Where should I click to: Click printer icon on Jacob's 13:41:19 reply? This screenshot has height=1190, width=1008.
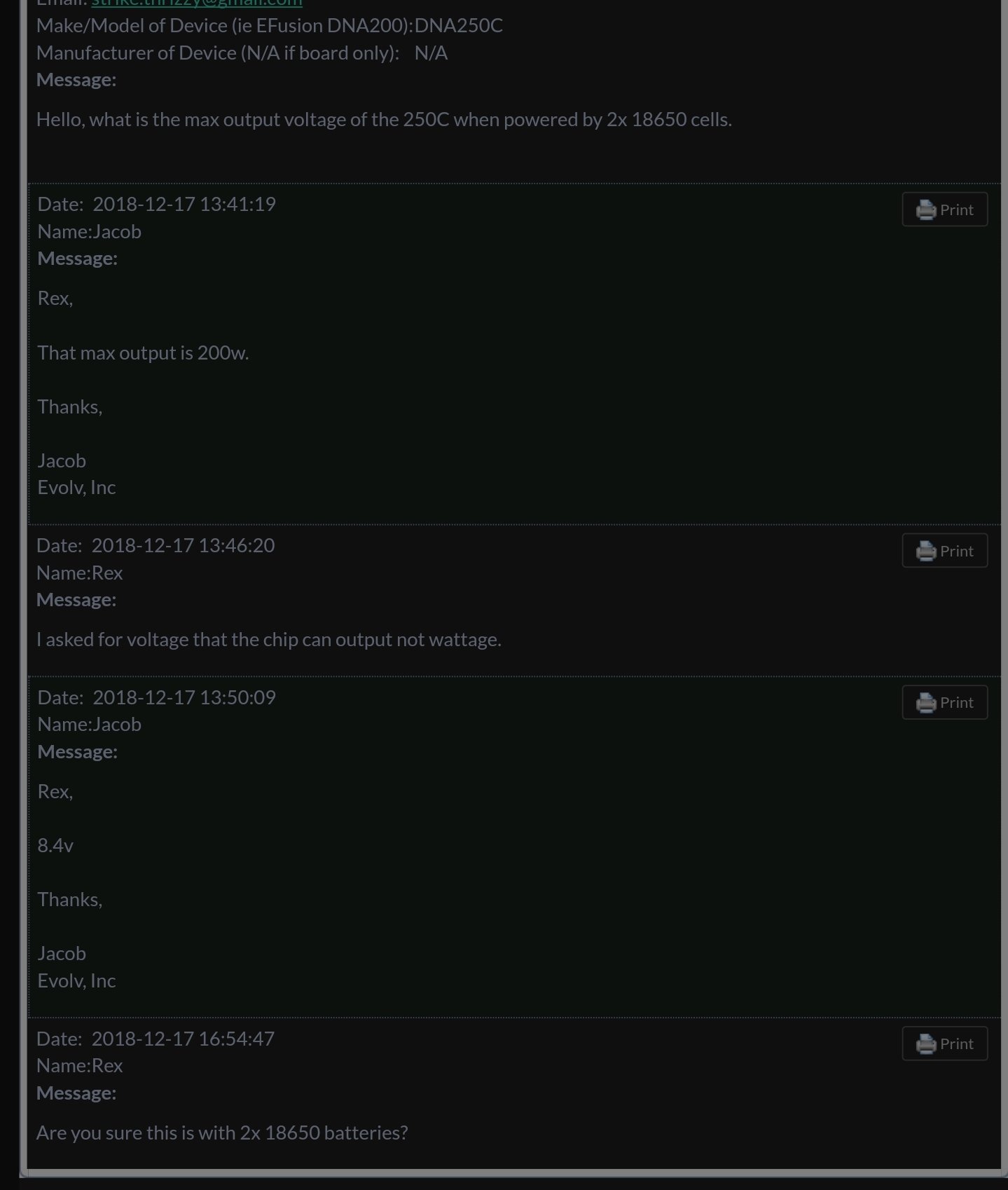pos(925,210)
